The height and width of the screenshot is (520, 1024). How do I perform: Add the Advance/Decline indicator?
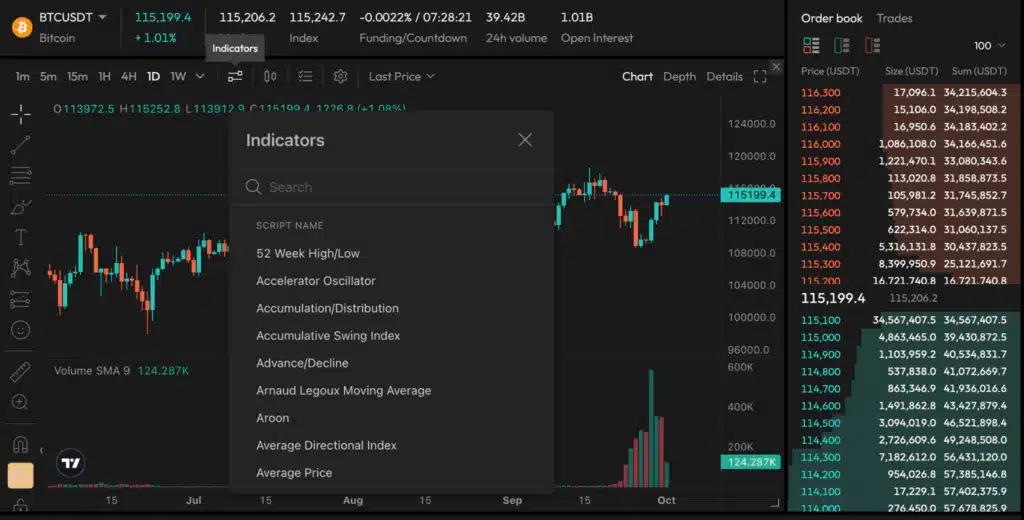point(302,363)
